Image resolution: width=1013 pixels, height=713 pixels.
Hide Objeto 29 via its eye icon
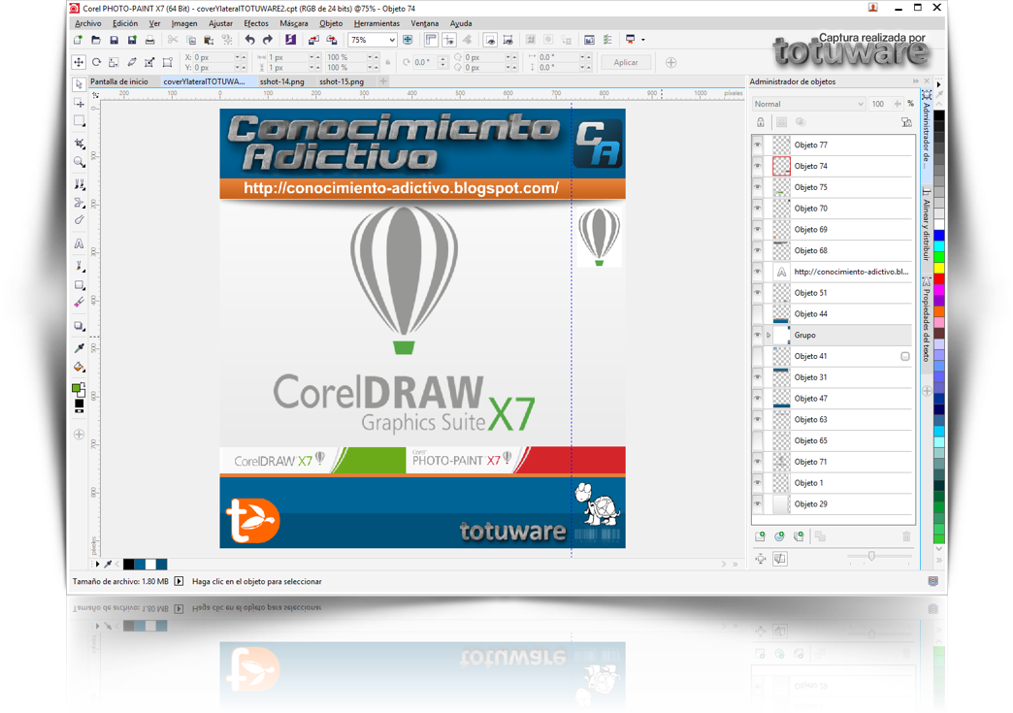[757, 504]
